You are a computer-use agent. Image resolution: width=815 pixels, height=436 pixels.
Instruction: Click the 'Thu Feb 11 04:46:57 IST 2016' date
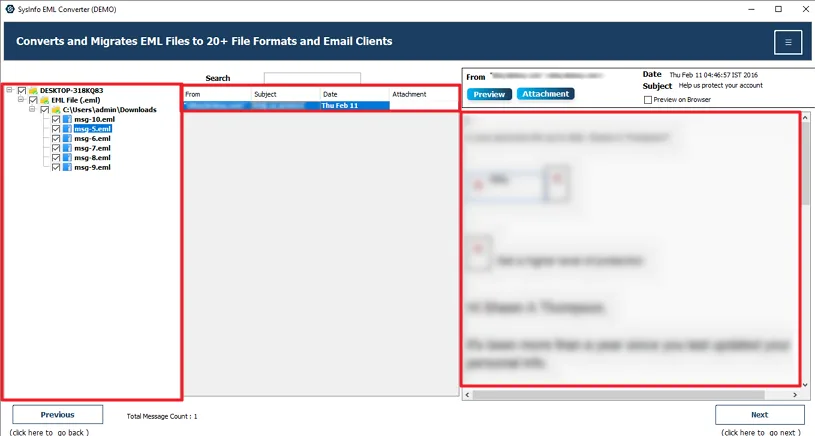tap(713, 75)
